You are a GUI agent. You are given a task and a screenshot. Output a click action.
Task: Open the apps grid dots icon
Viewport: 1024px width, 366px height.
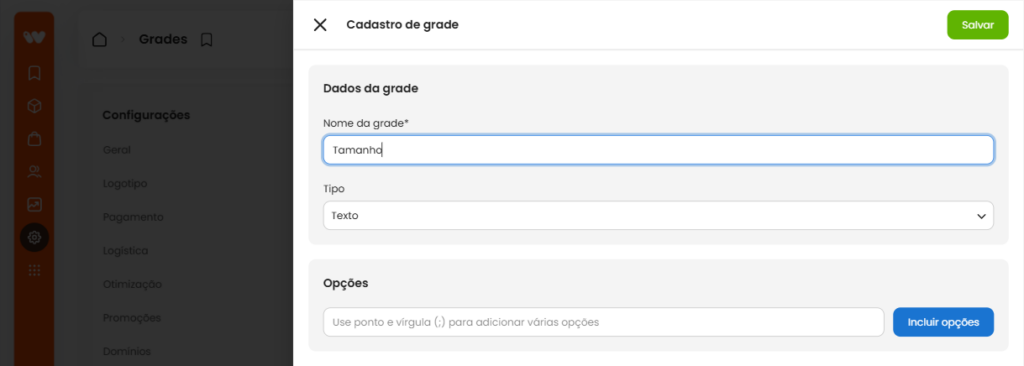(34, 270)
